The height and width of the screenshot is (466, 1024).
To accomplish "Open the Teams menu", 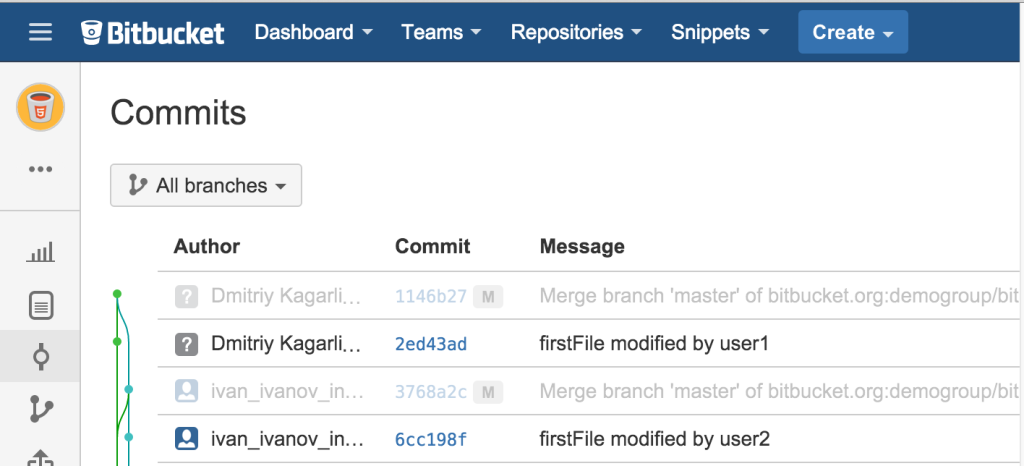I will [x=441, y=32].
